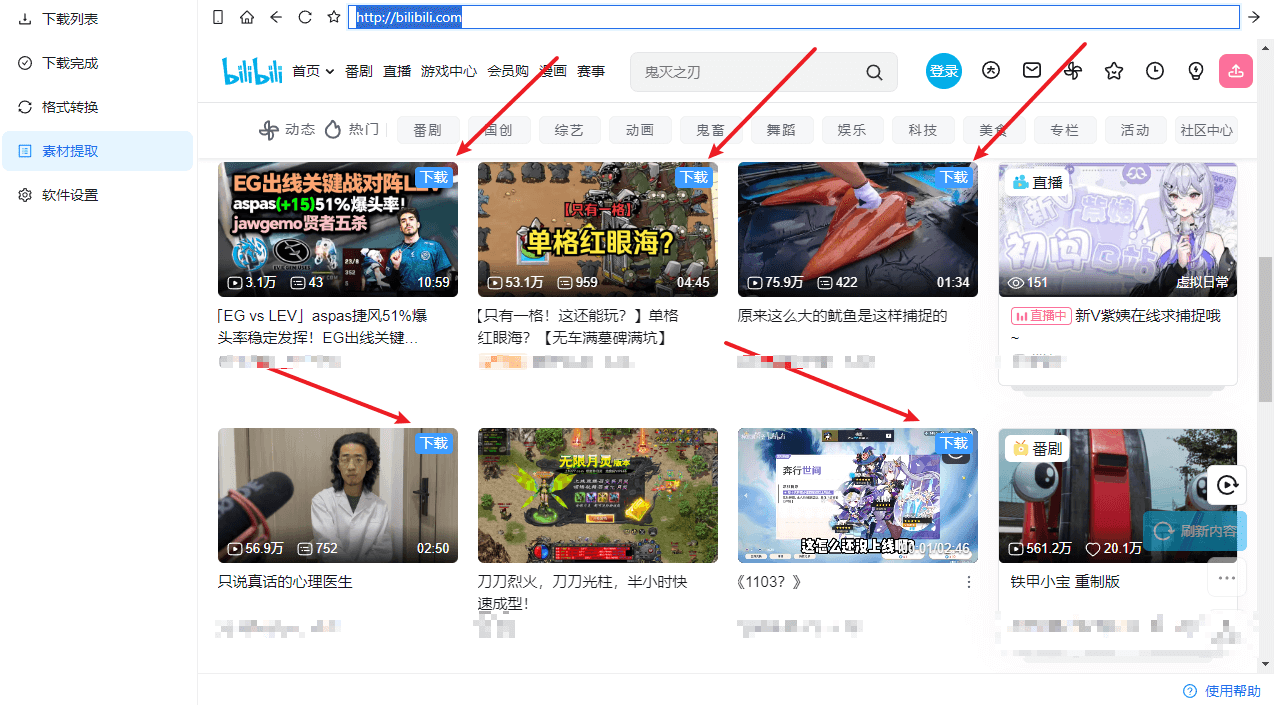This screenshot has height=705, width=1274.
Task: Select 素材提取 in the sidebar
Action: pos(97,151)
